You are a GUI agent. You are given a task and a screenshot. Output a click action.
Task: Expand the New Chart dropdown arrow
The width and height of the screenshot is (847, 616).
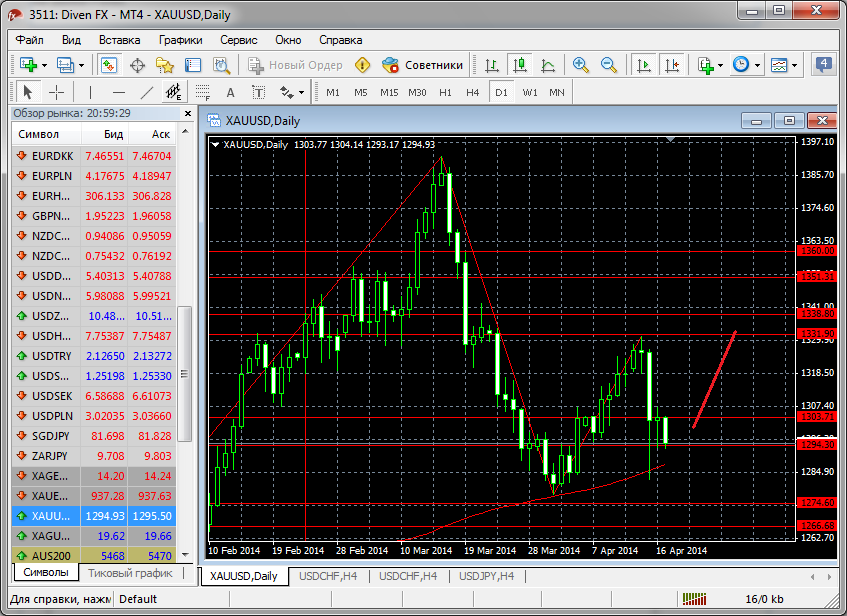pos(44,65)
